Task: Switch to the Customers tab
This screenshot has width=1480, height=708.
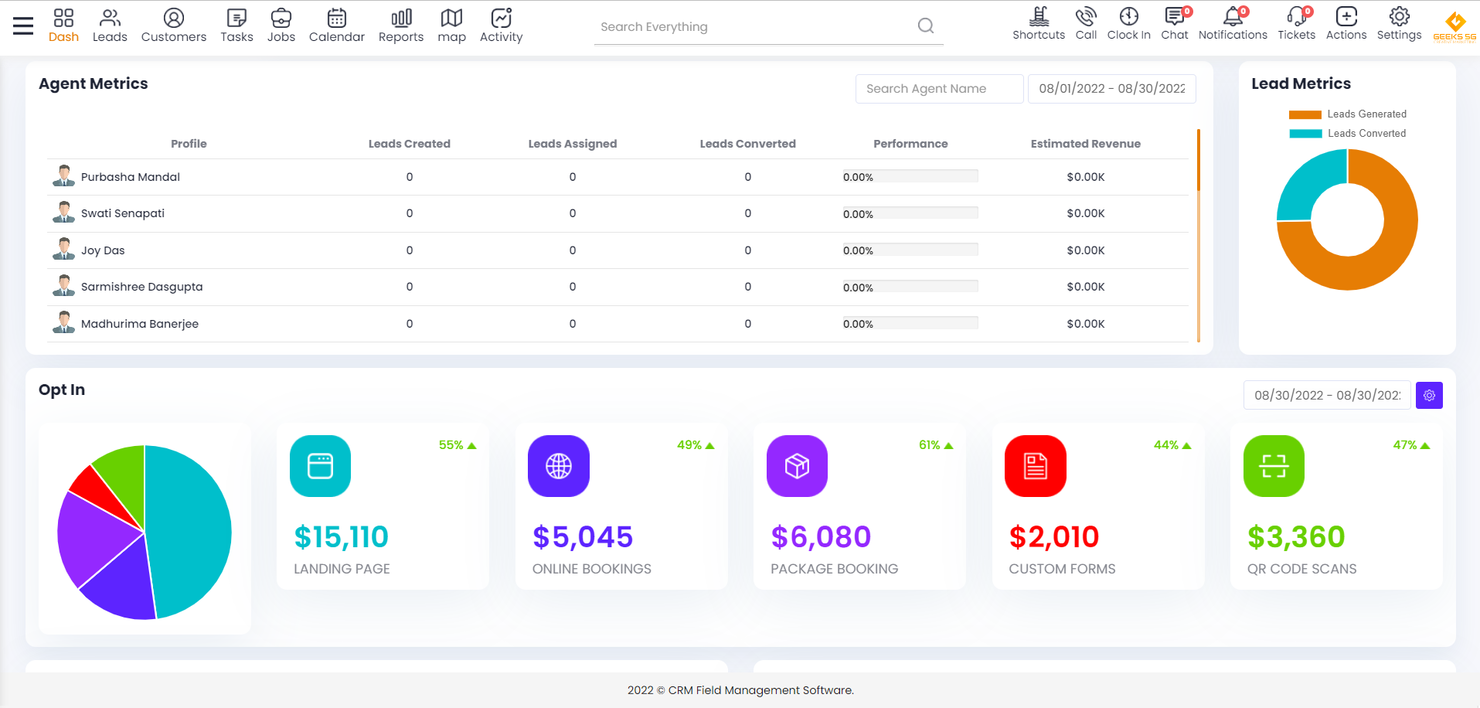Action: coord(174,25)
